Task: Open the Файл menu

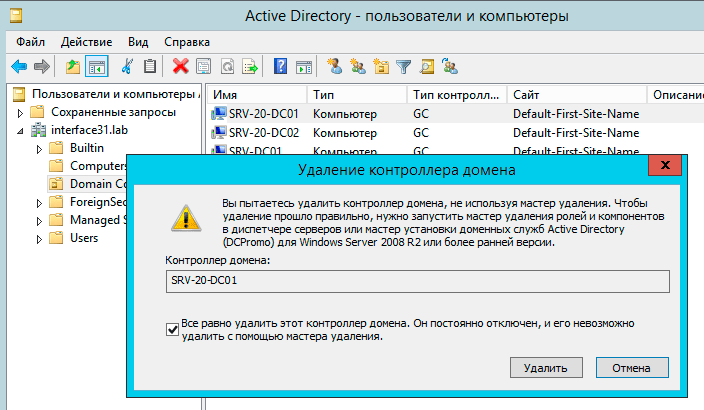Action: (x=30, y=42)
